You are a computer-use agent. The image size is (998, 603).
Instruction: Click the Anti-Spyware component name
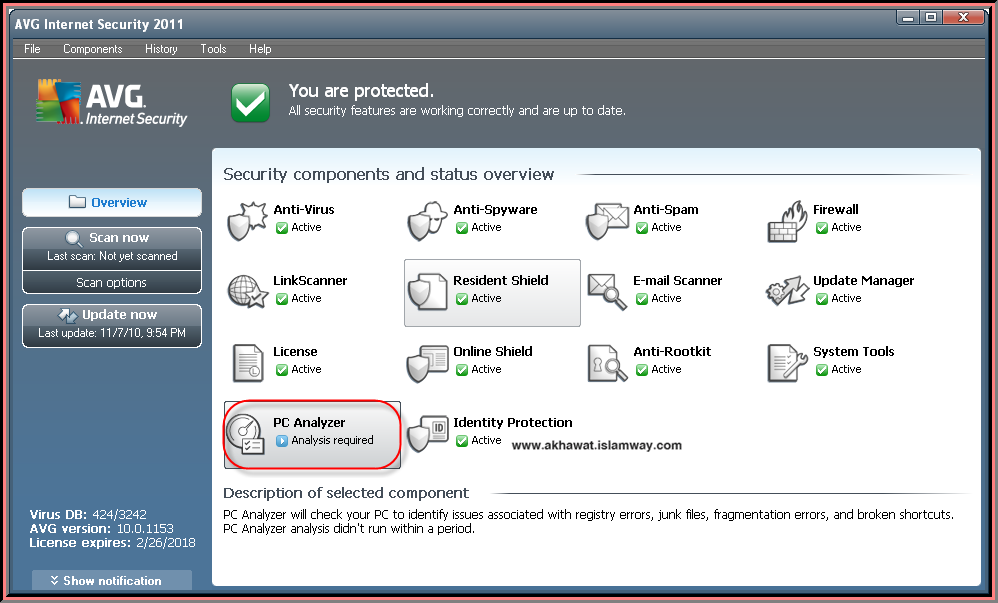coord(495,209)
